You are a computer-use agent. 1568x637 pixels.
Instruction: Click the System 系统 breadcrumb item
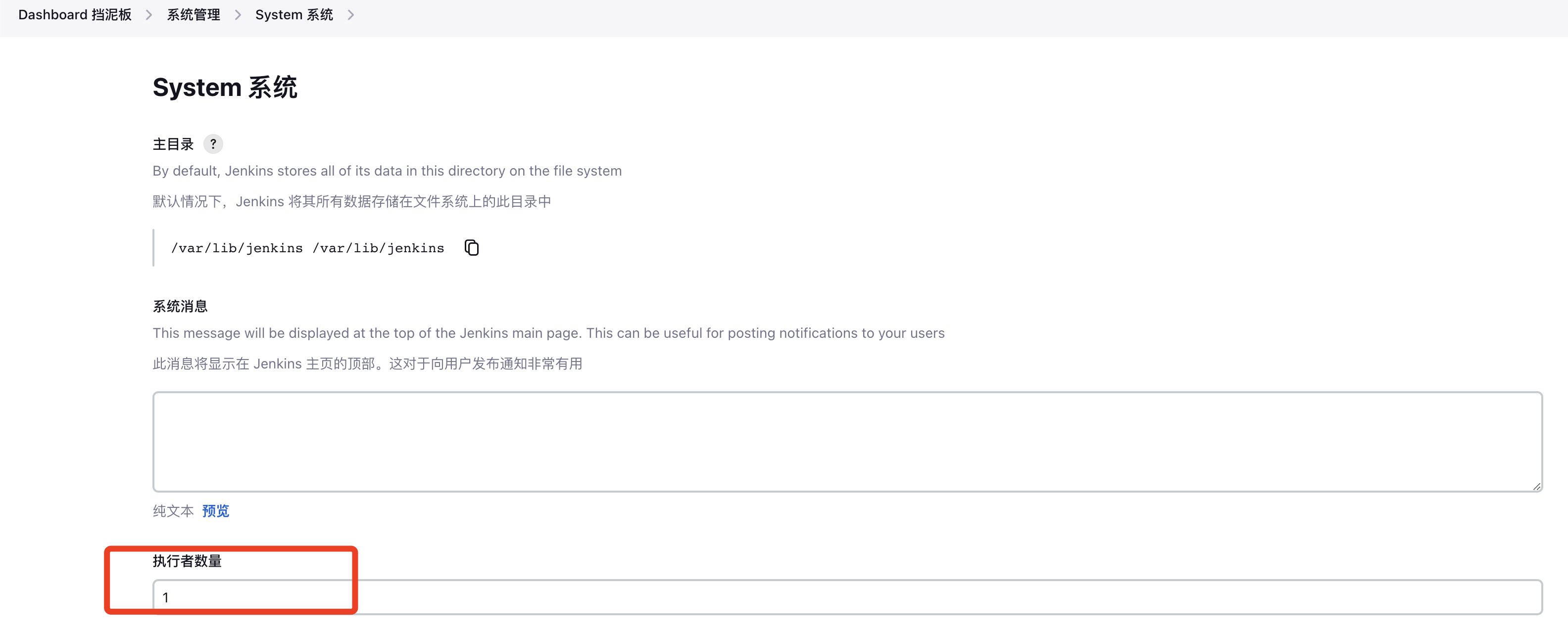pyautogui.click(x=294, y=15)
